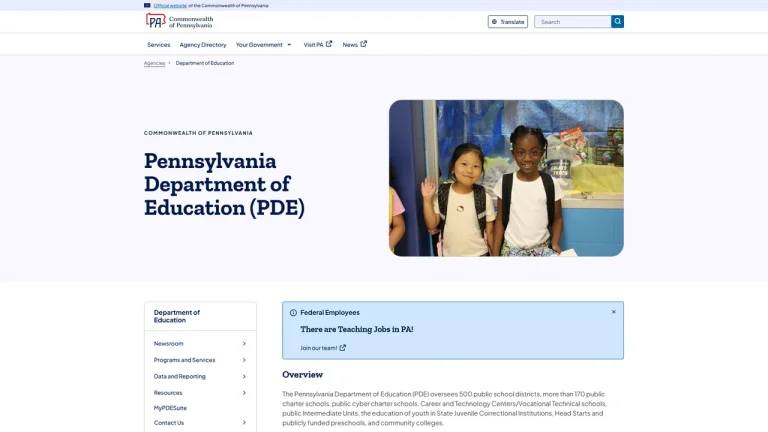Click the Overview section heading

[x=302, y=375]
